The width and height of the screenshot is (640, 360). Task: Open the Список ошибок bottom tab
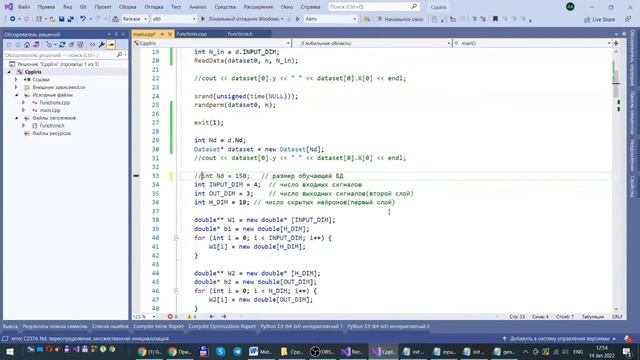pos(110,327)
